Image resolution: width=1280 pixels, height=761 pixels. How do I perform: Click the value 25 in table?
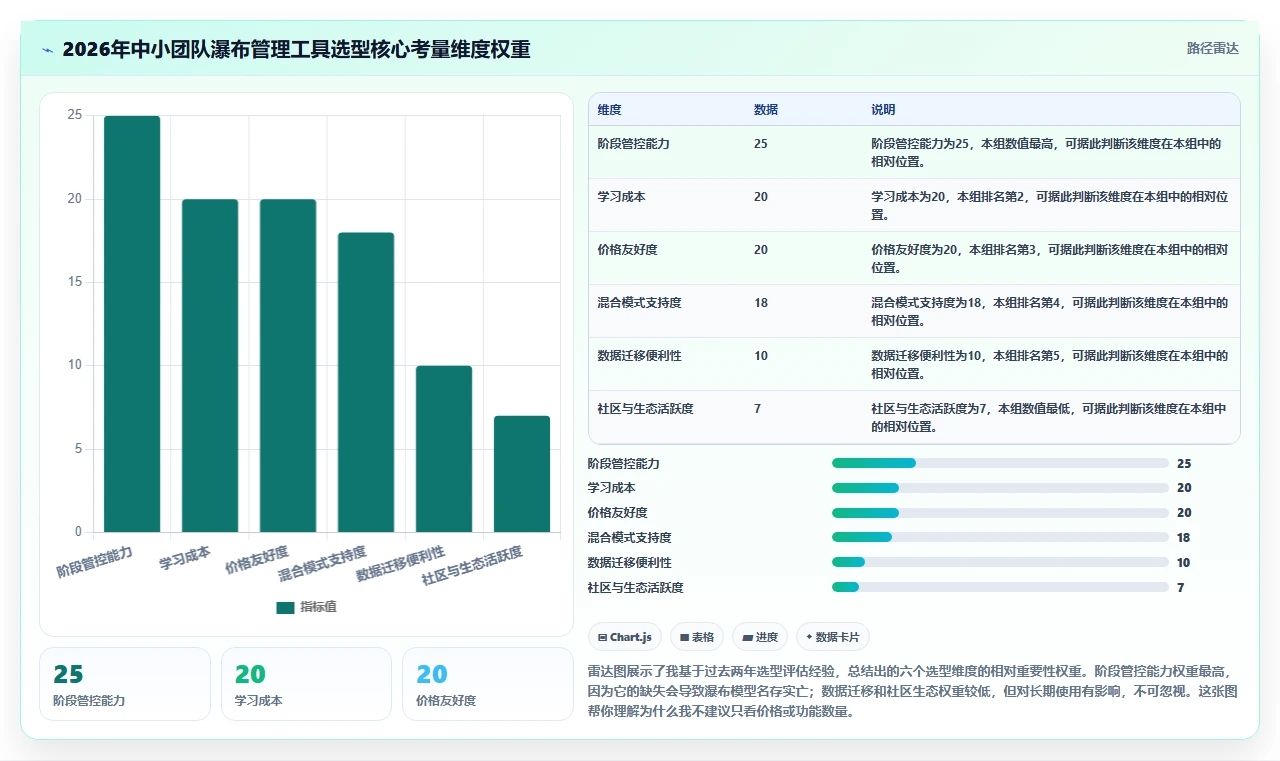coord(761,144)
